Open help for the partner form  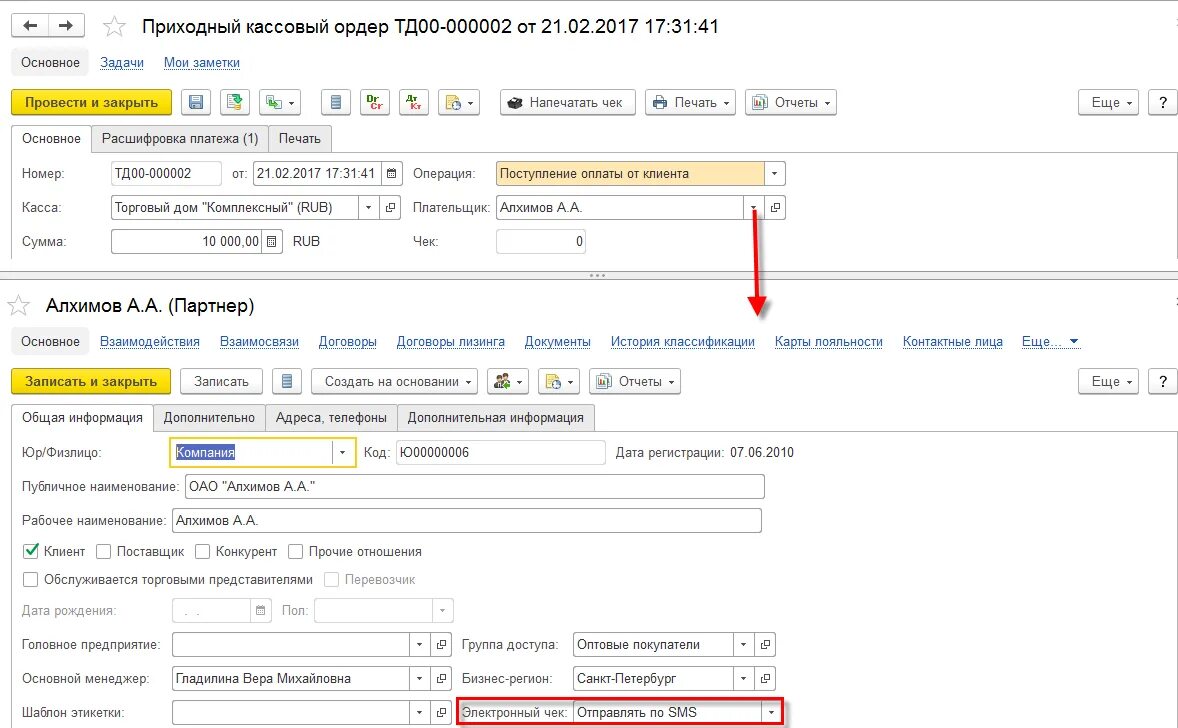tap(1163, 382)
